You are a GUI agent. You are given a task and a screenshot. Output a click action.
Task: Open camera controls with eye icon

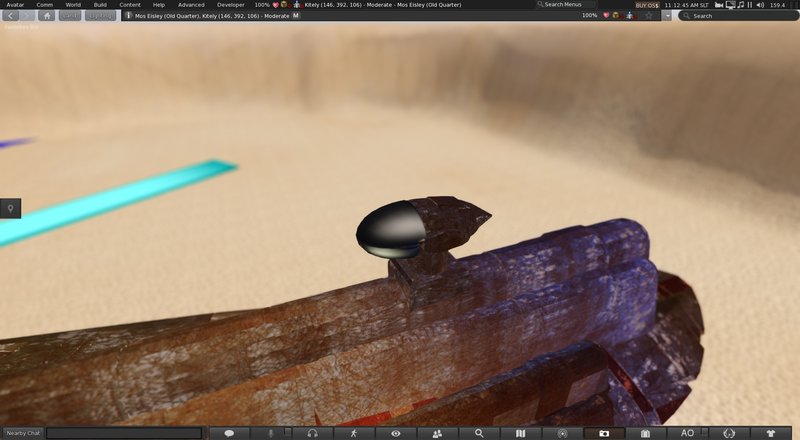(395, 433)
